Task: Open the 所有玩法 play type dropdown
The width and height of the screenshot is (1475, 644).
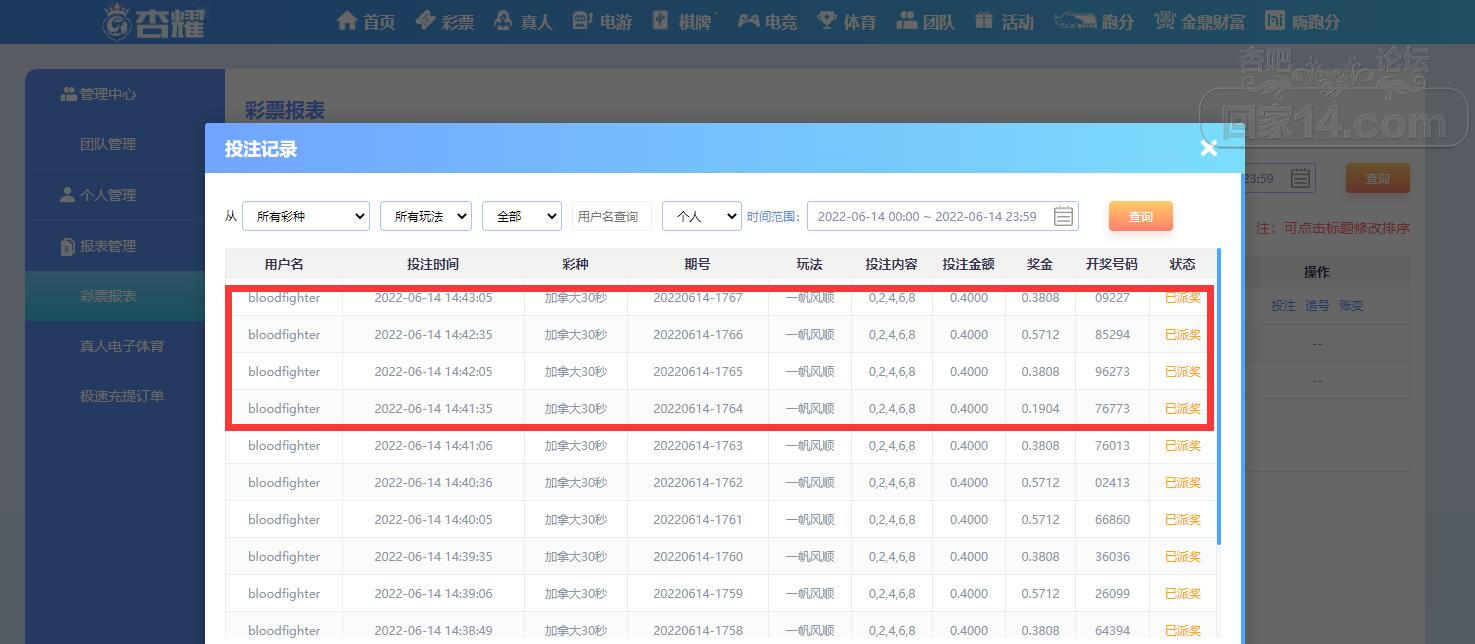Action: pos(426,216)
